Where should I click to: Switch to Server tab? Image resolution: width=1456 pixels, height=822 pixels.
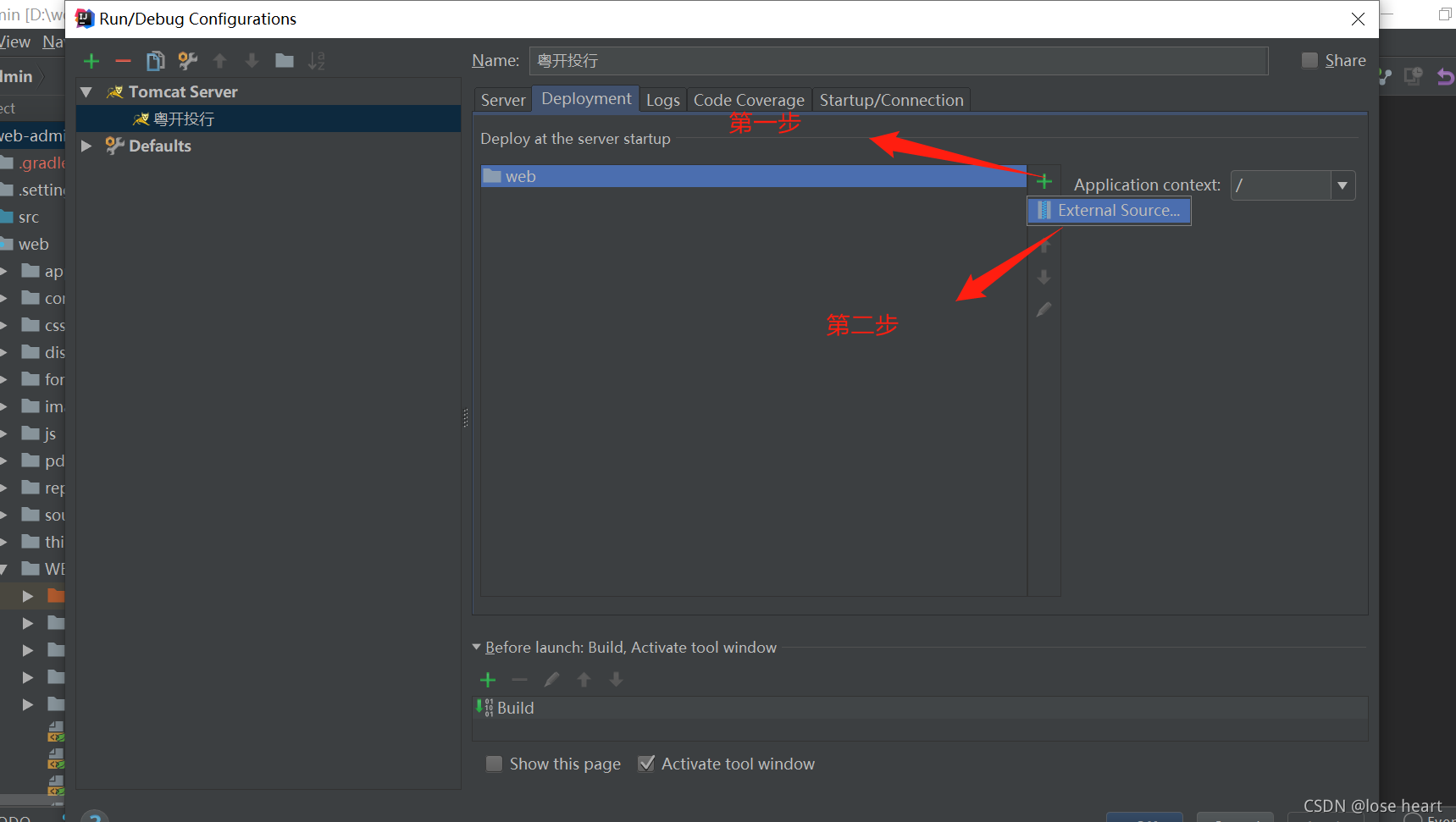[x=503, y=100]
